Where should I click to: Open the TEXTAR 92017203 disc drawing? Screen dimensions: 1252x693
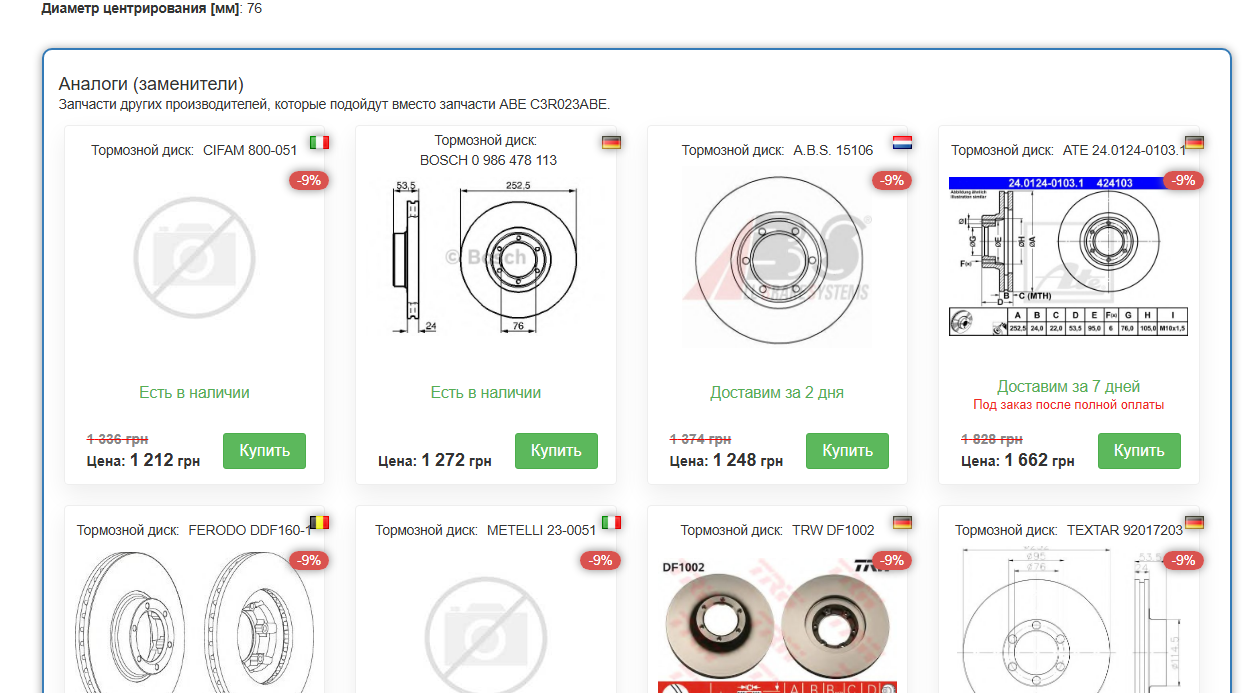(1068, 620)
